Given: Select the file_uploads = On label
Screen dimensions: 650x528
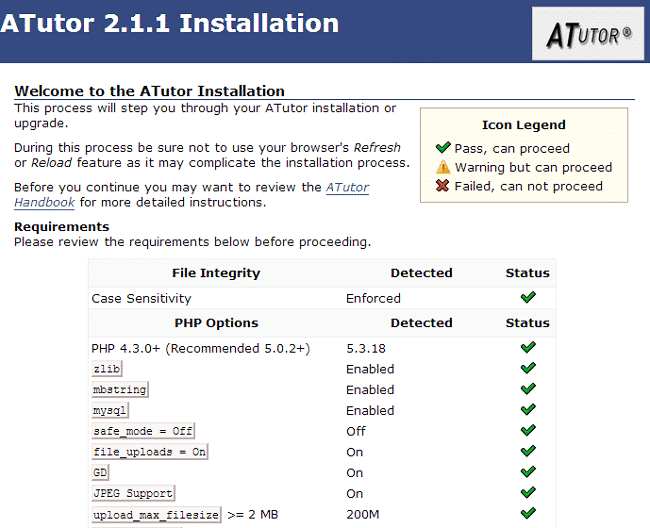Looking at the screenshot, I should tap(150, 452).
